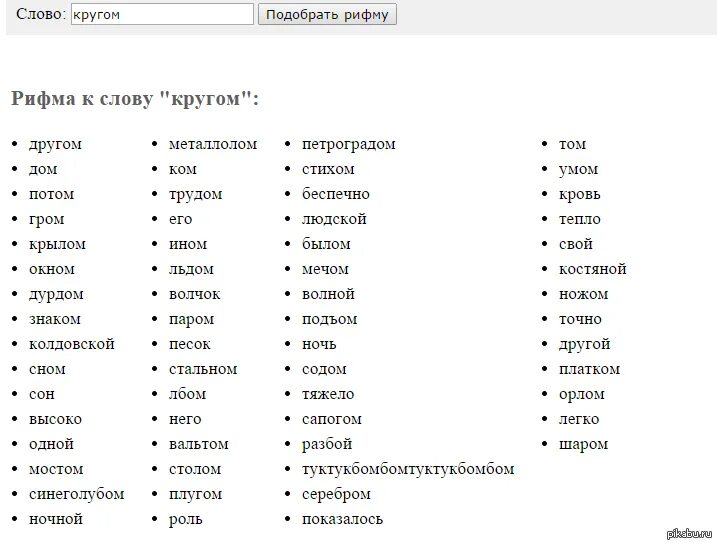717x545 pixels.
Task: Select the word точно
Action: coord(580,319)
